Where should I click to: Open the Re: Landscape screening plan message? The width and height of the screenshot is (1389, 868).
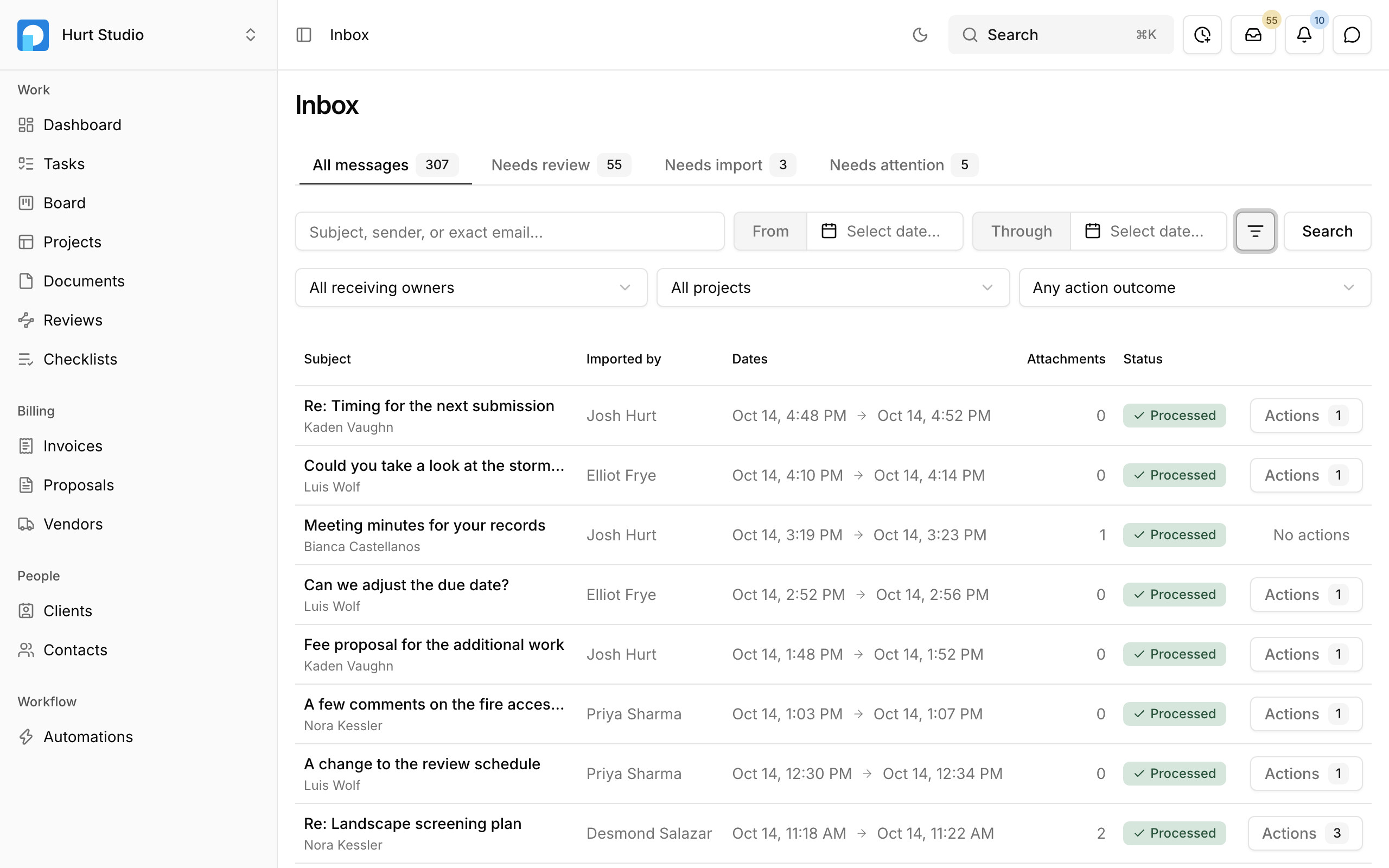(x=413, y=824)
